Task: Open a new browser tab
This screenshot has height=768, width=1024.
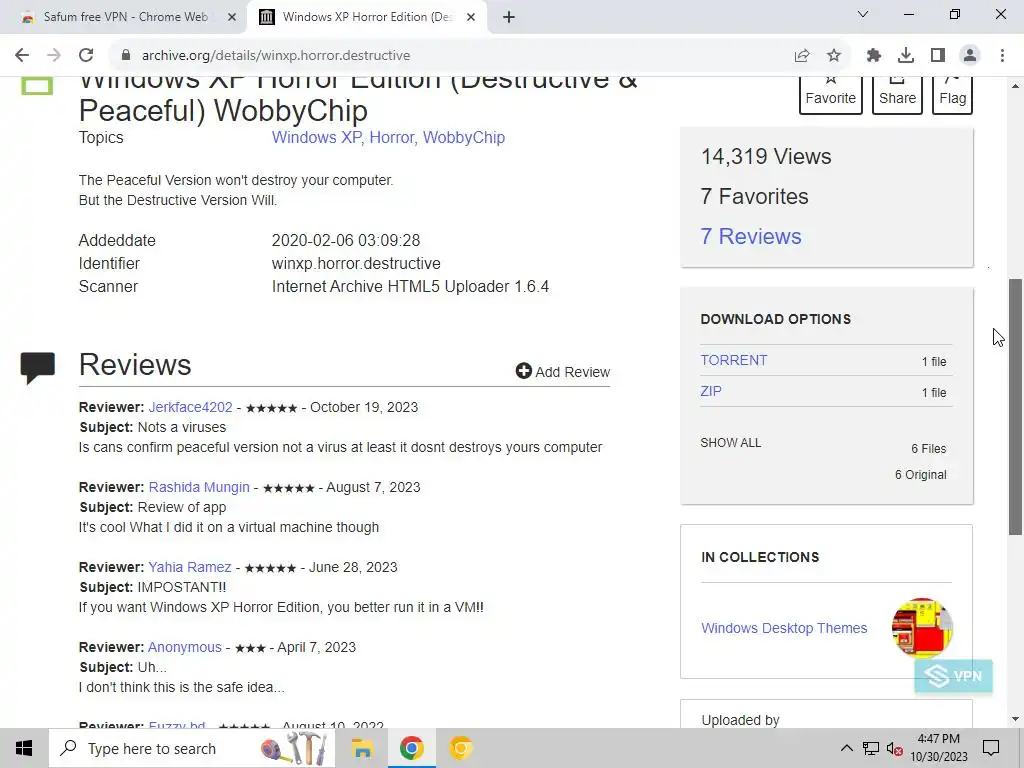Action: click(509, 18)
